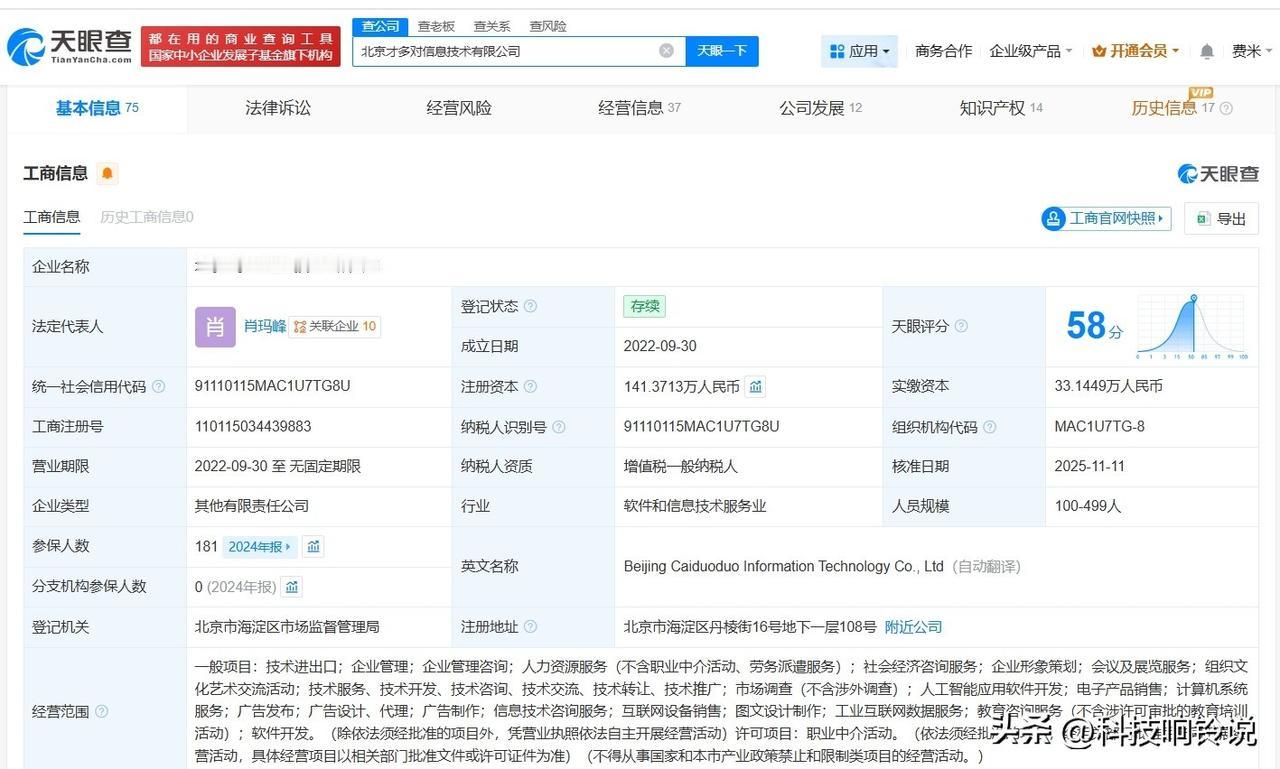Select the 查公司 search tab
1280x769 pixels.
tap(380, 26)
